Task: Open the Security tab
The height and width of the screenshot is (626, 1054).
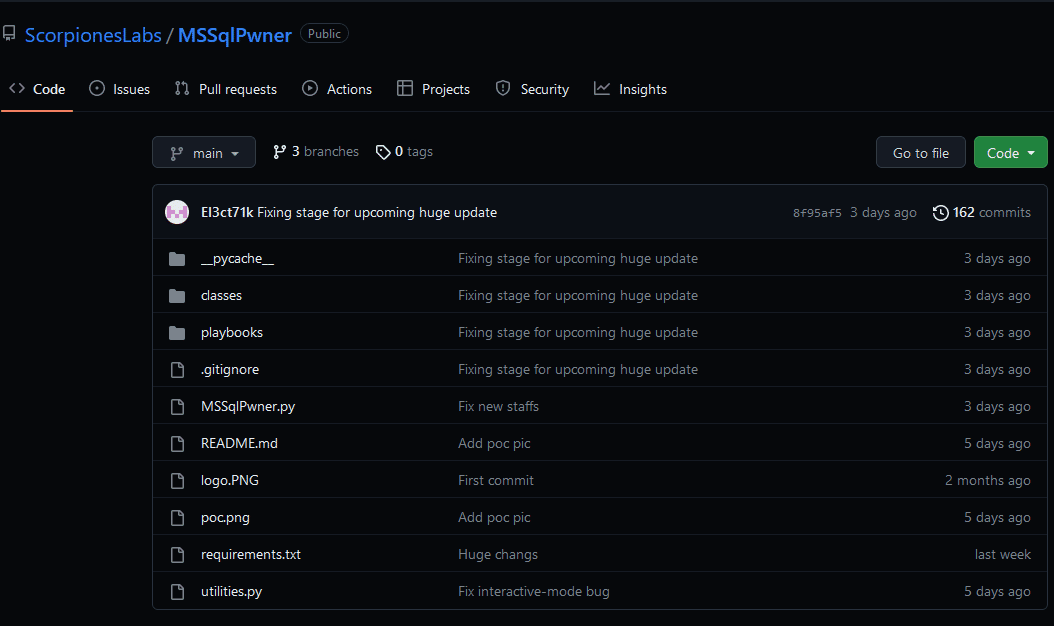Action: pos(532,89)
